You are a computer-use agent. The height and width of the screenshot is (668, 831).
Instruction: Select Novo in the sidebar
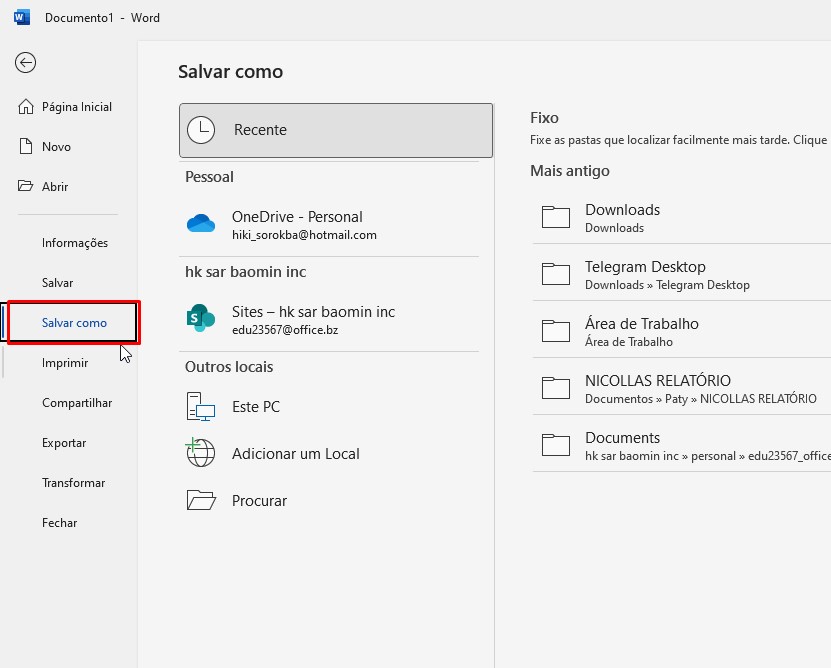point(69,146)
